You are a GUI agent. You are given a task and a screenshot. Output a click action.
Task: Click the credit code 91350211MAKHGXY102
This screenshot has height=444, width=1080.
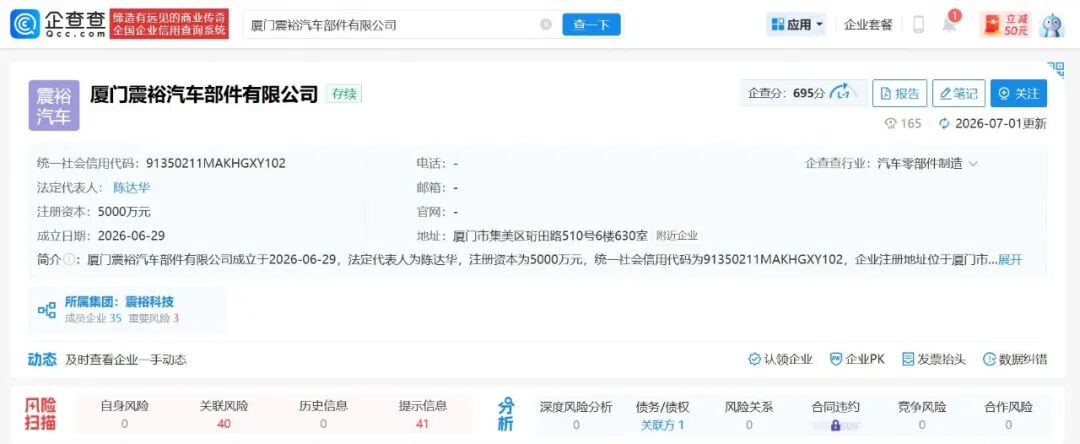(x=216, y=163)
